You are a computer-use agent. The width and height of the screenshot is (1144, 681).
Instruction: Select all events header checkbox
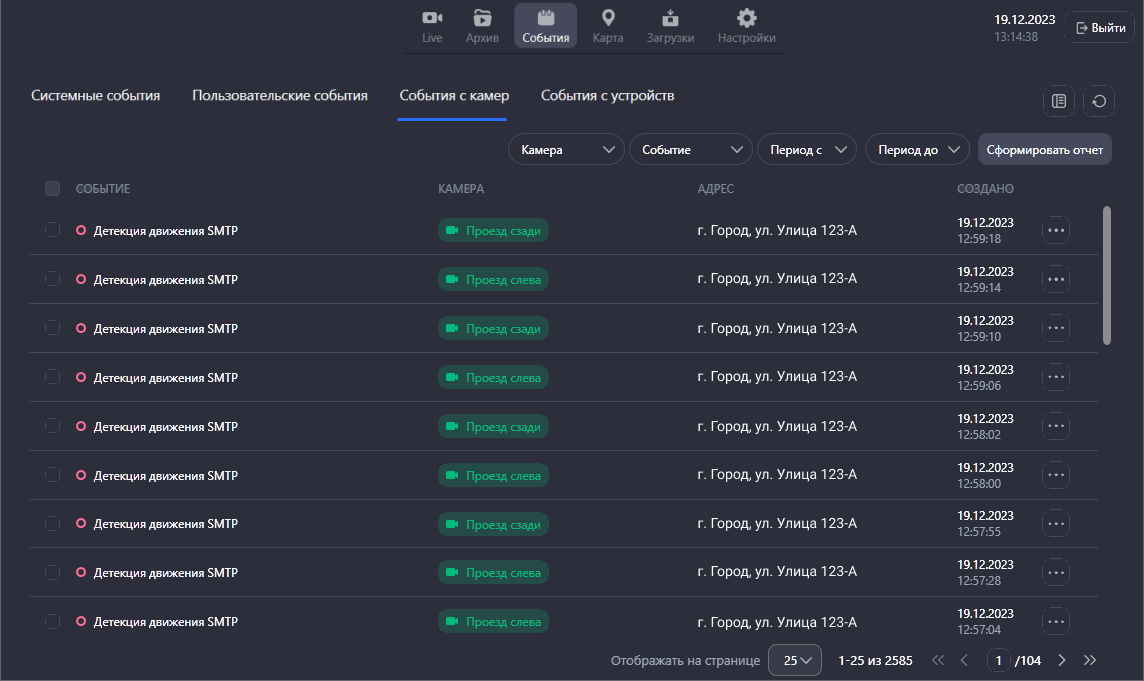(x=53, y=189)
